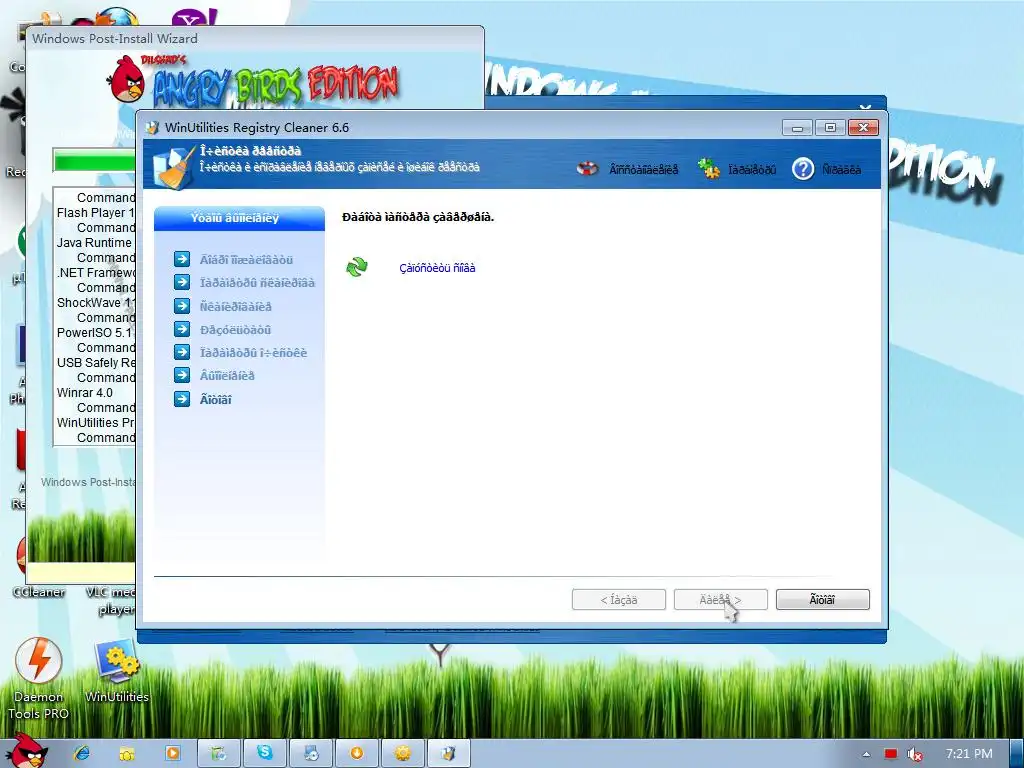Click the 'Äàëåå >' next button

click(x=720, y=600)
